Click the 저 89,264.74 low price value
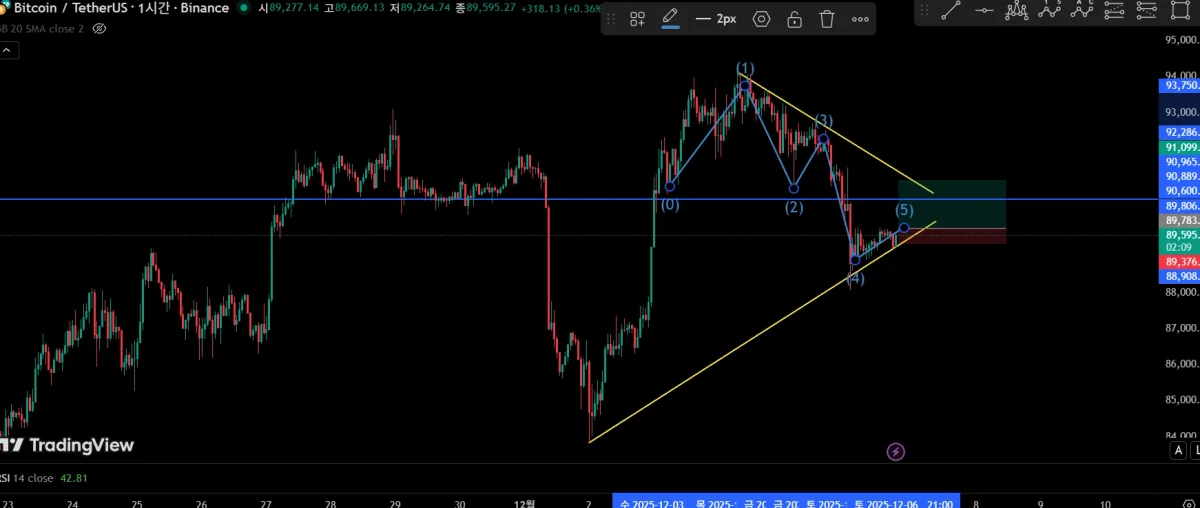 tap(421, 7)
